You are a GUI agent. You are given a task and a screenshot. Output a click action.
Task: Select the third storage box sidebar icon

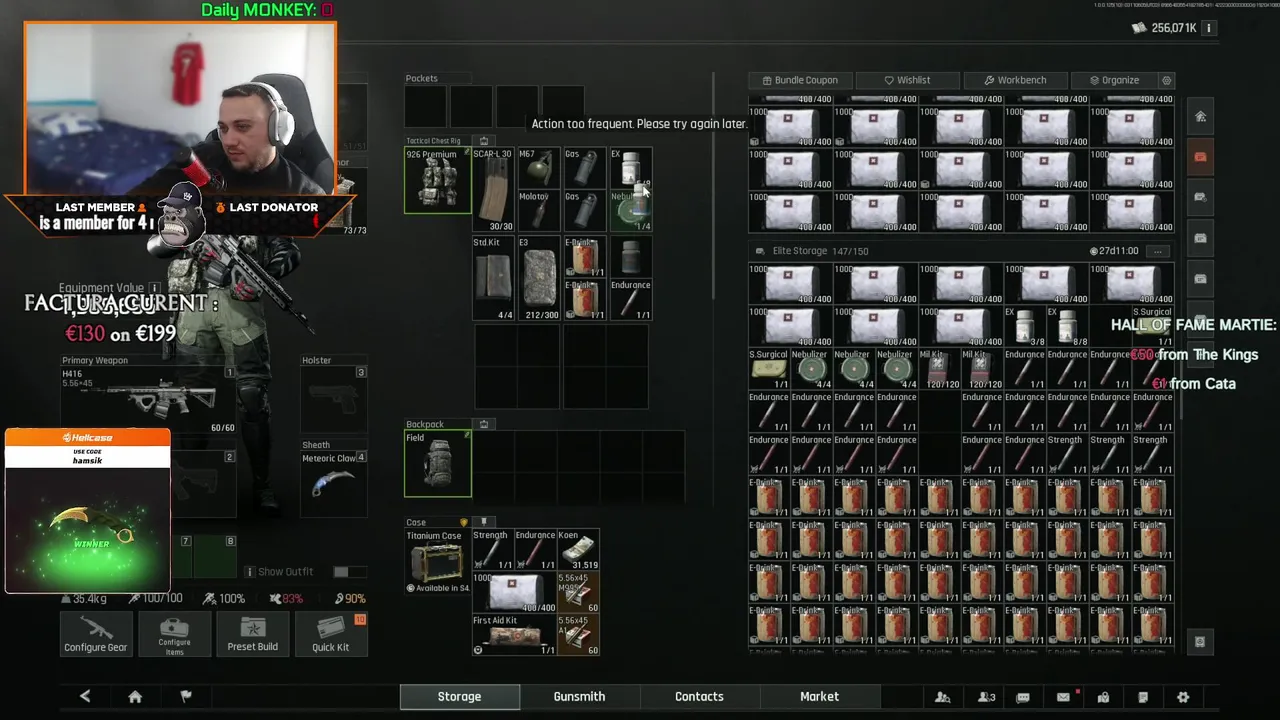pos(1200,197)
